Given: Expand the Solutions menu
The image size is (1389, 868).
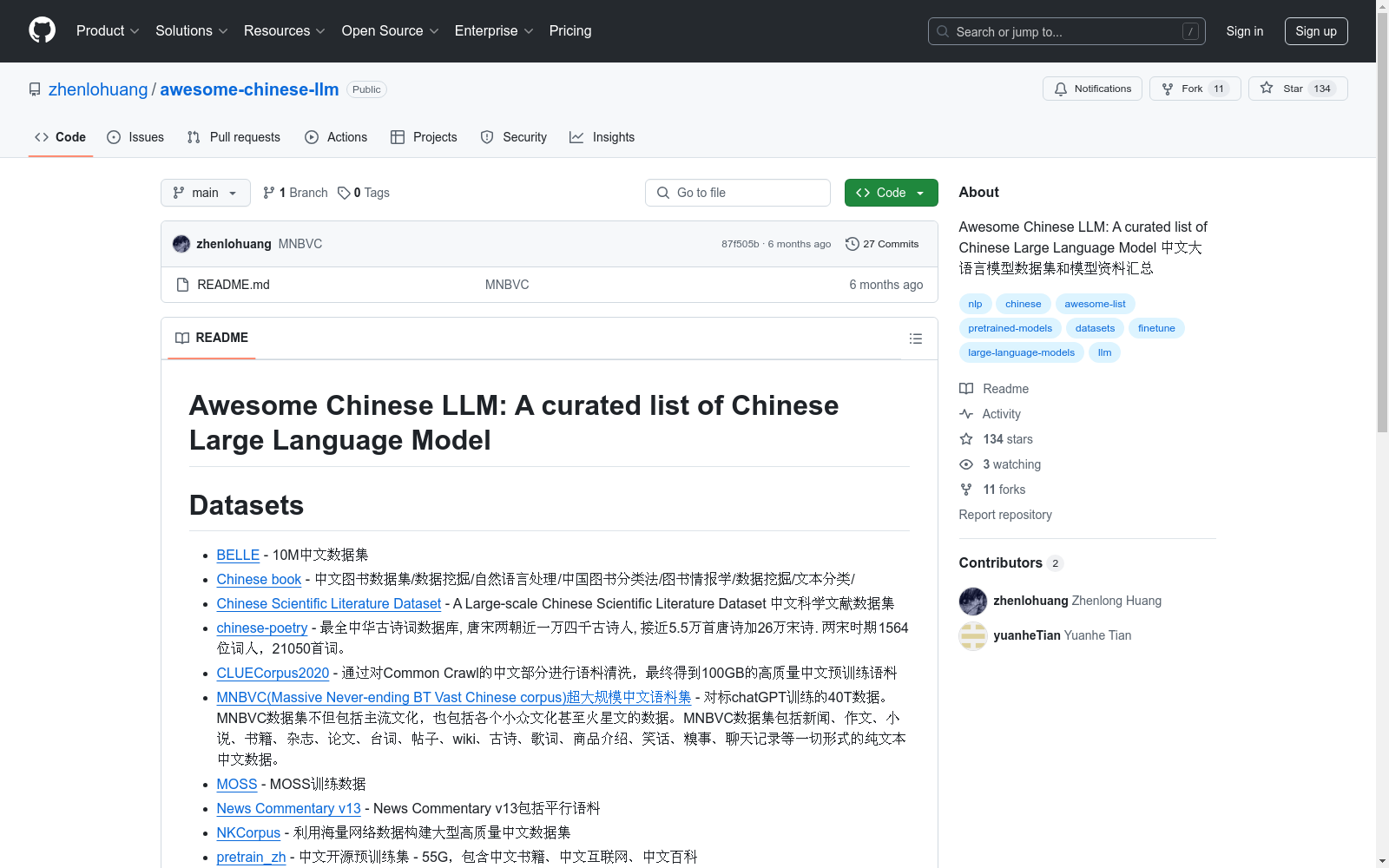Looking at the screenshot, I should 192,30.
